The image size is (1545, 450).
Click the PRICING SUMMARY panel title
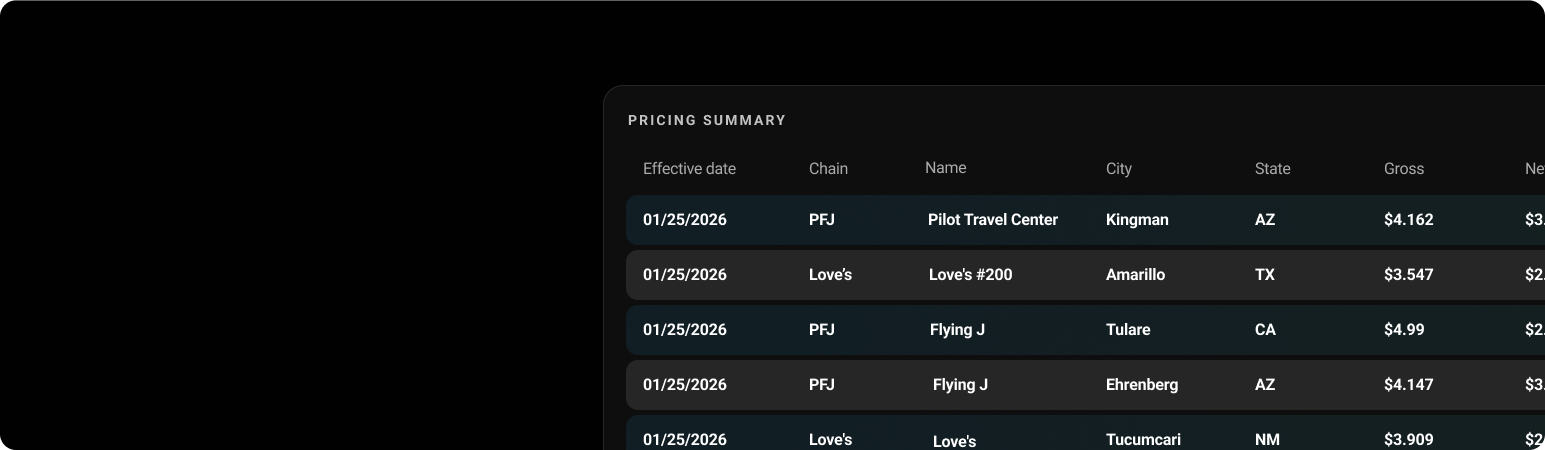[x=707, y=120]
